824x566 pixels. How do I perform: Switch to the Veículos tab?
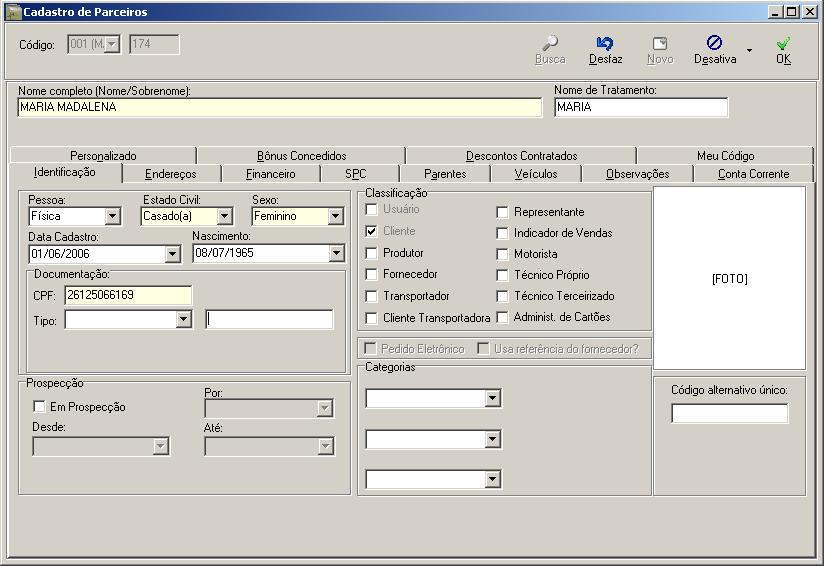click(536, 174)
